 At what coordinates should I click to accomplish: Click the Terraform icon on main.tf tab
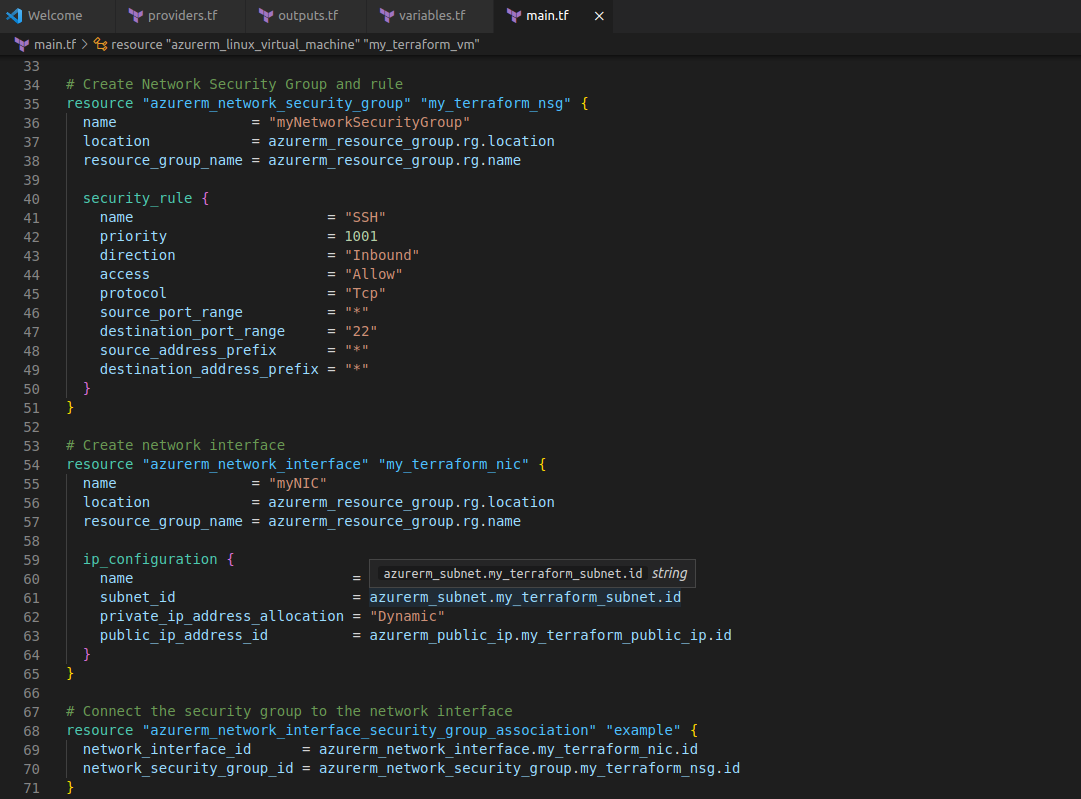pyautogui.click(x=514, y=16)
